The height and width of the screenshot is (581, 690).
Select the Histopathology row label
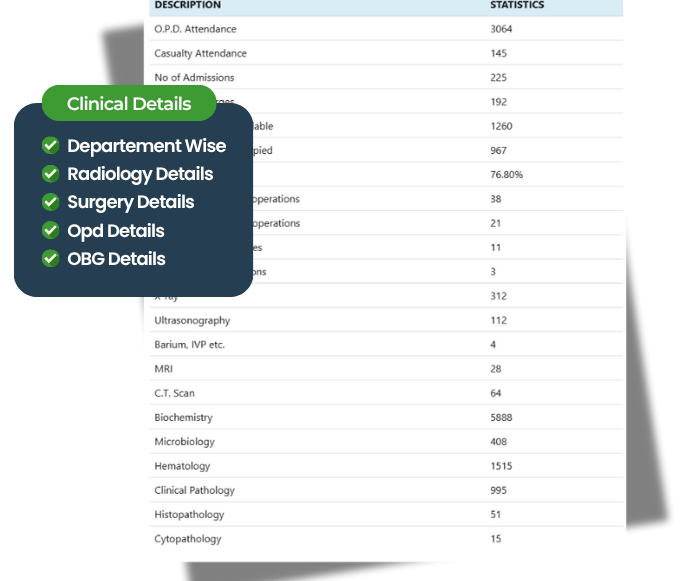189,515
